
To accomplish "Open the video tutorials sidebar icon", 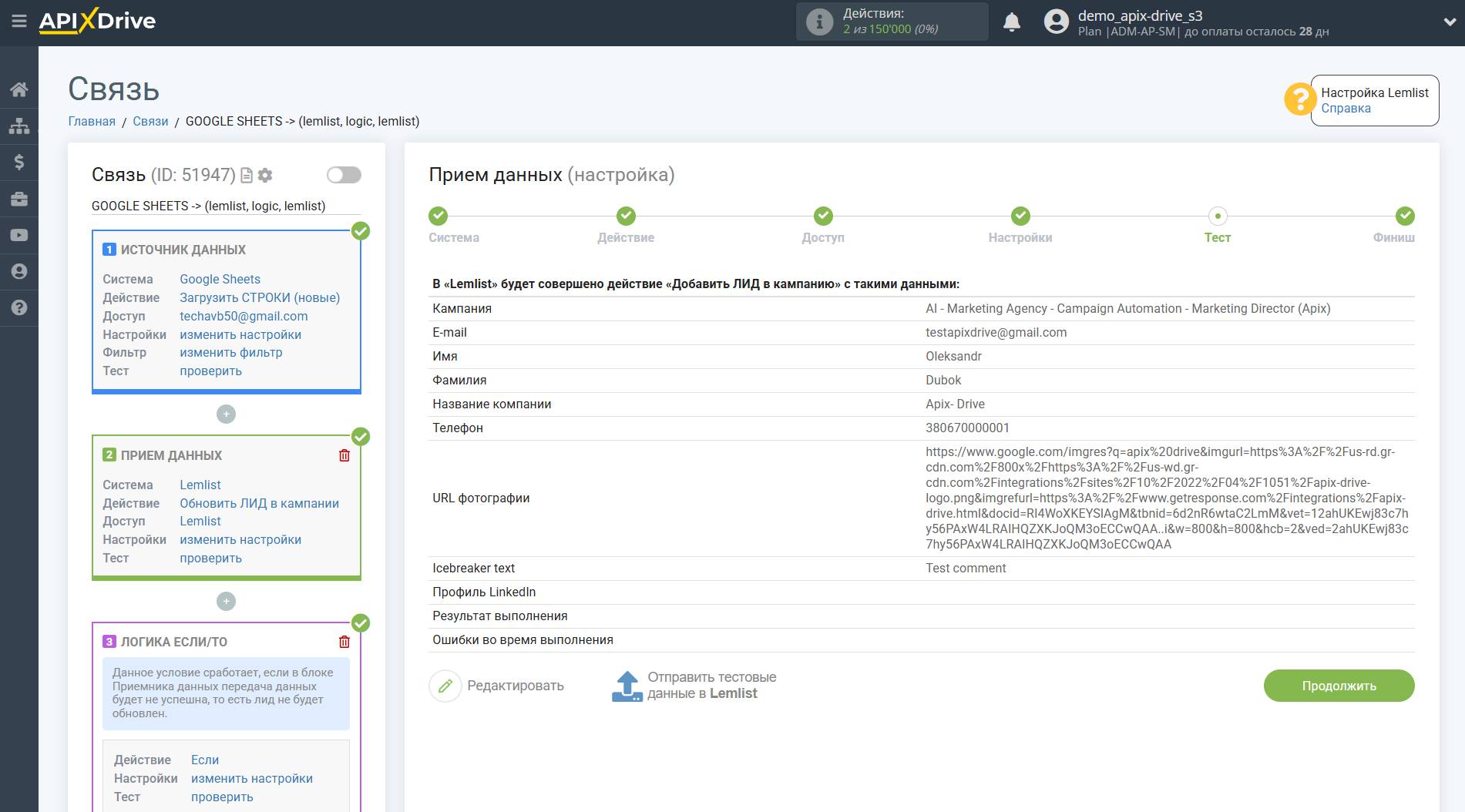I will pyautogui.click(x=19, y=235).
